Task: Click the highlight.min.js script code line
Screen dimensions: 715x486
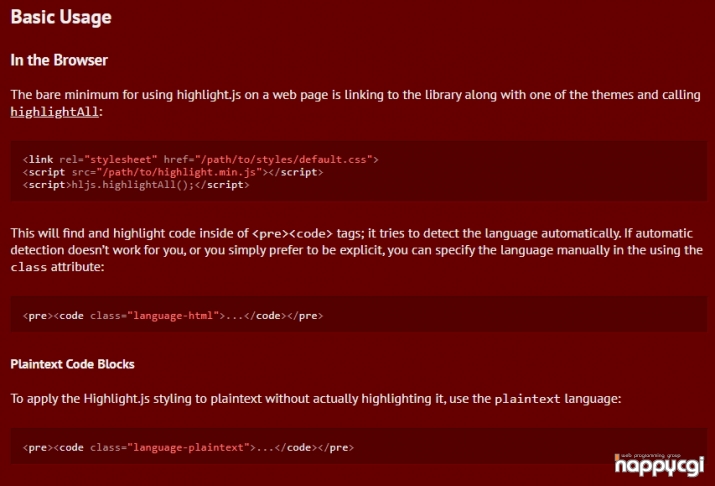Action: click(173, 172)
